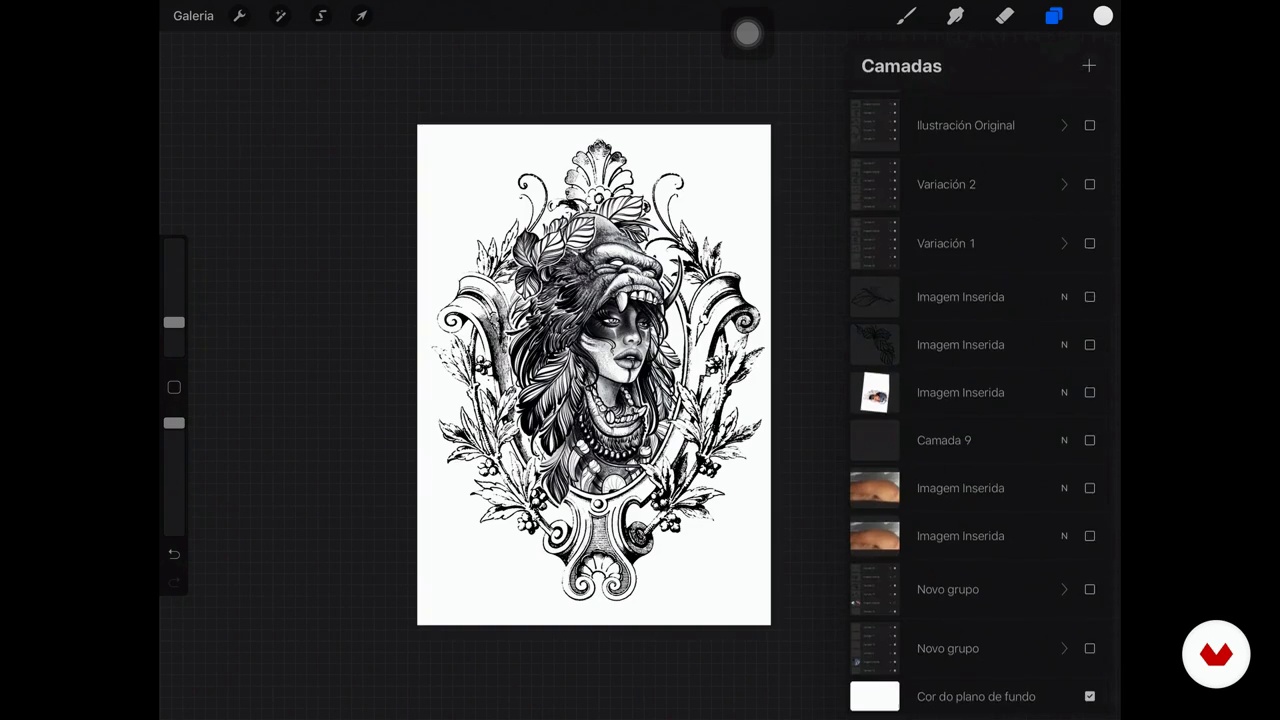Expand the Variación 1 group chevron
This screenshot has height=720, width=1280.
pyautogui.click(x=1064, y=243)
